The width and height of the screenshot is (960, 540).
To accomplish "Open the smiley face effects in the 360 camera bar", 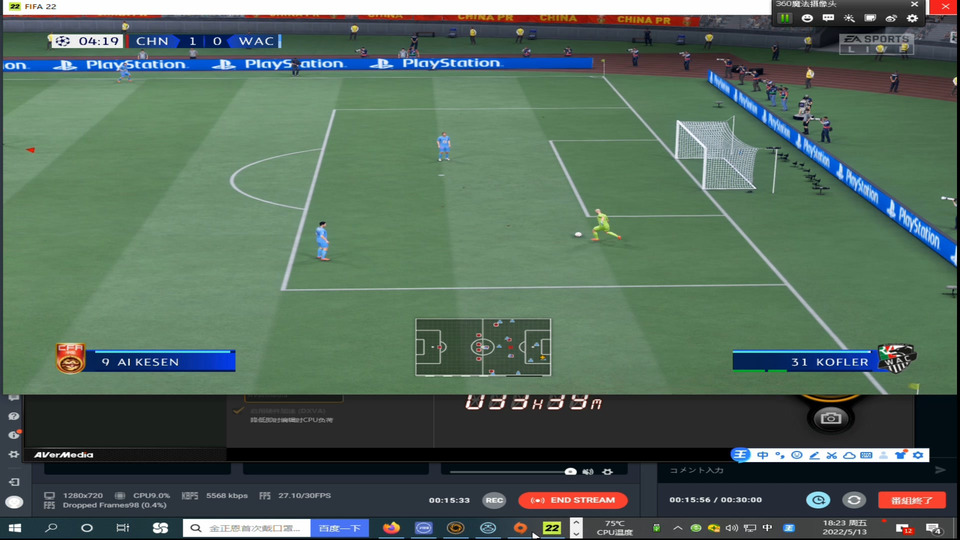I will 807,18.
